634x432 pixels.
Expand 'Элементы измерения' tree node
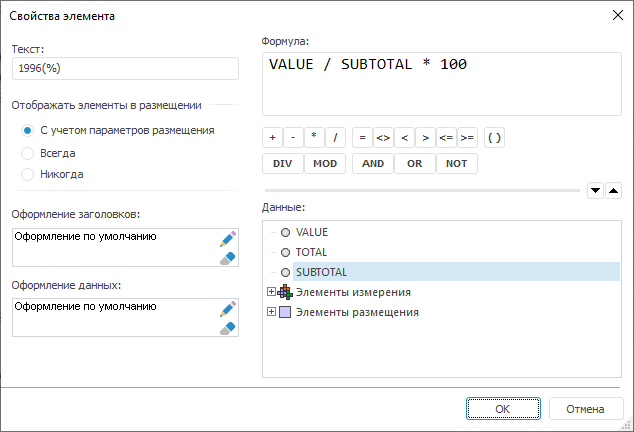pos(271,292)
